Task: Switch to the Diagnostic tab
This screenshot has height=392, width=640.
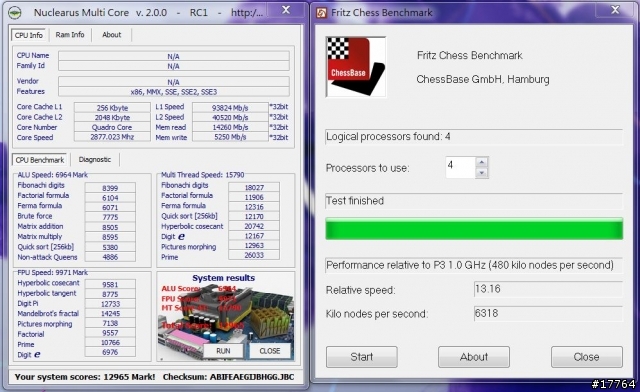Action: click(x=95, y=160)
